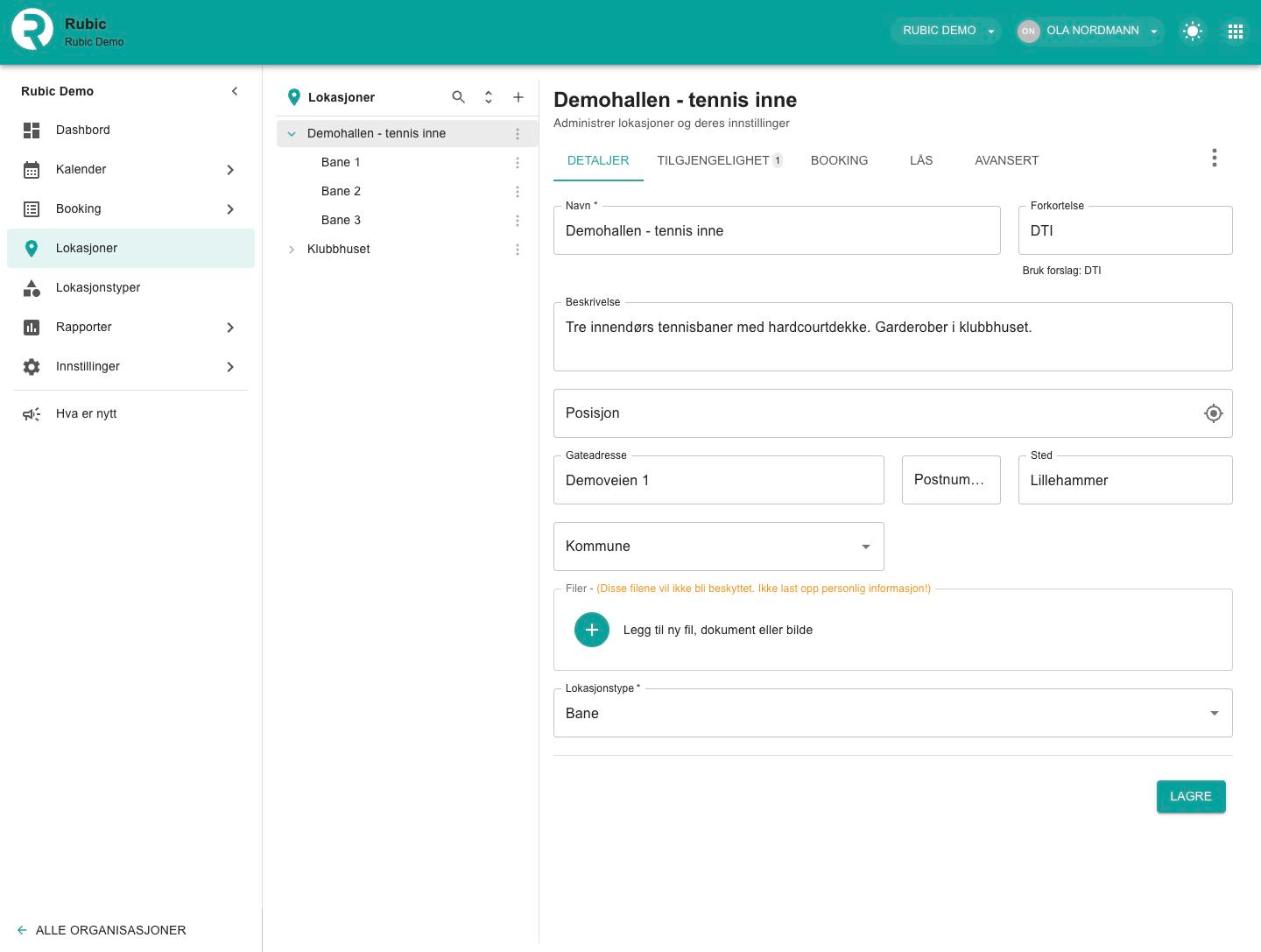1261x952 pixels.
Task: Open the Kommune dropdown
Action: [x=719, y=546]
